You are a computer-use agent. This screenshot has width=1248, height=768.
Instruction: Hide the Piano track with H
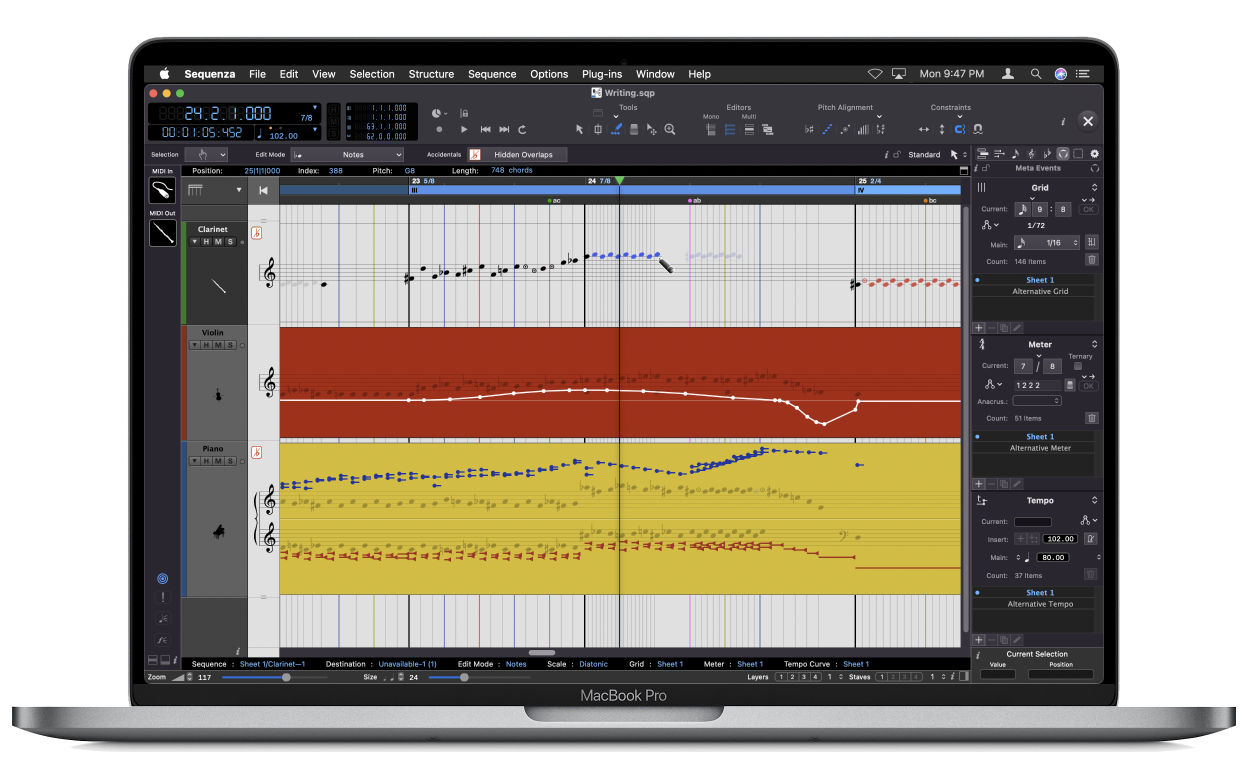pos(206,461)
